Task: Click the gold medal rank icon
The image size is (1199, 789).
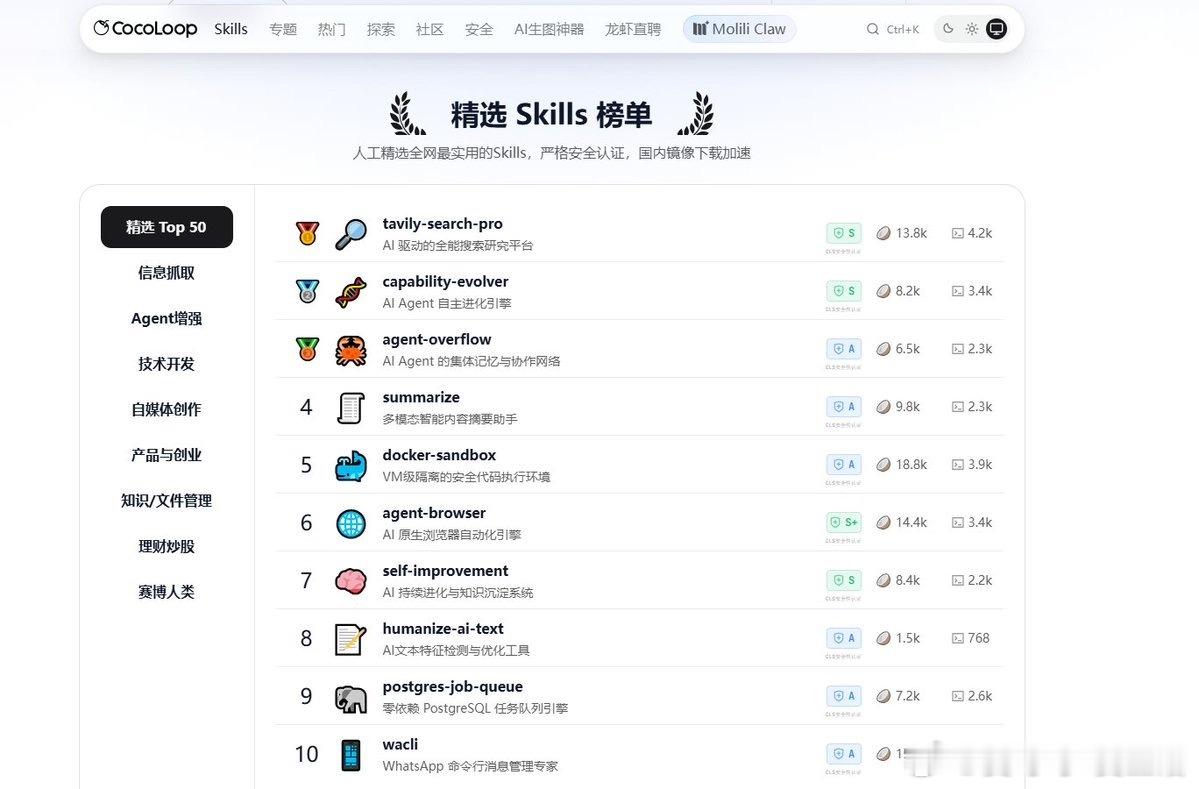Action: tap(307, 232)
